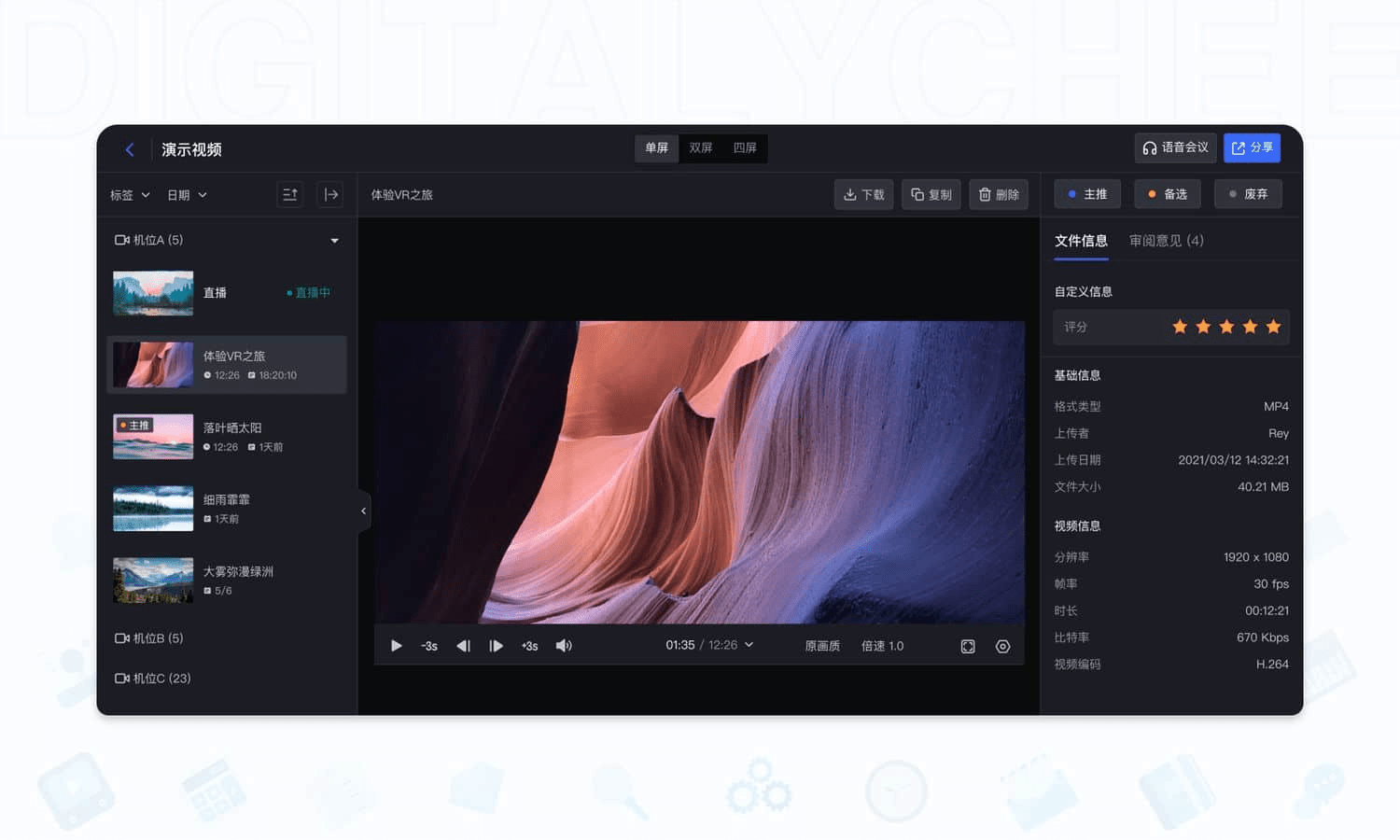Open the 标签 filter dropdown
This screenshot has width=1400, height=840.
(128, 194)
